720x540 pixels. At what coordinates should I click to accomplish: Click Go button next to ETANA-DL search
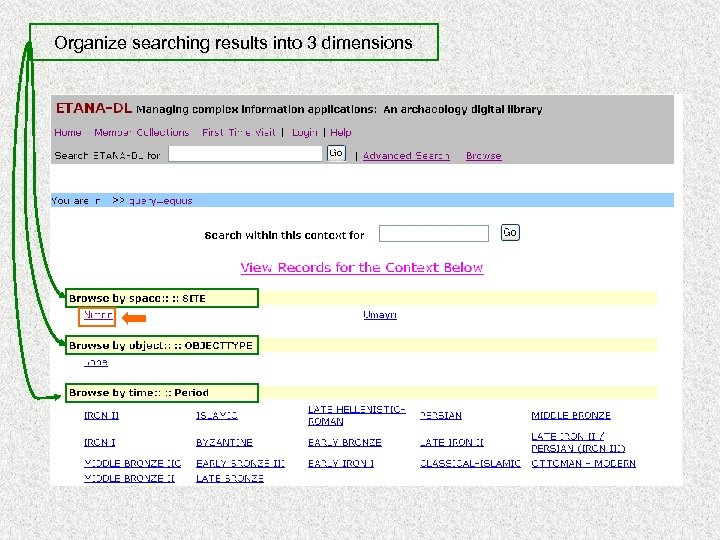tap(336, 153)
